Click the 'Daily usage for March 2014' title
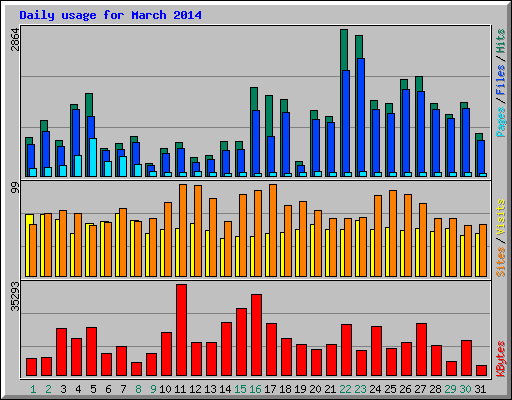512x400 pixels. [x=110, y=15]
